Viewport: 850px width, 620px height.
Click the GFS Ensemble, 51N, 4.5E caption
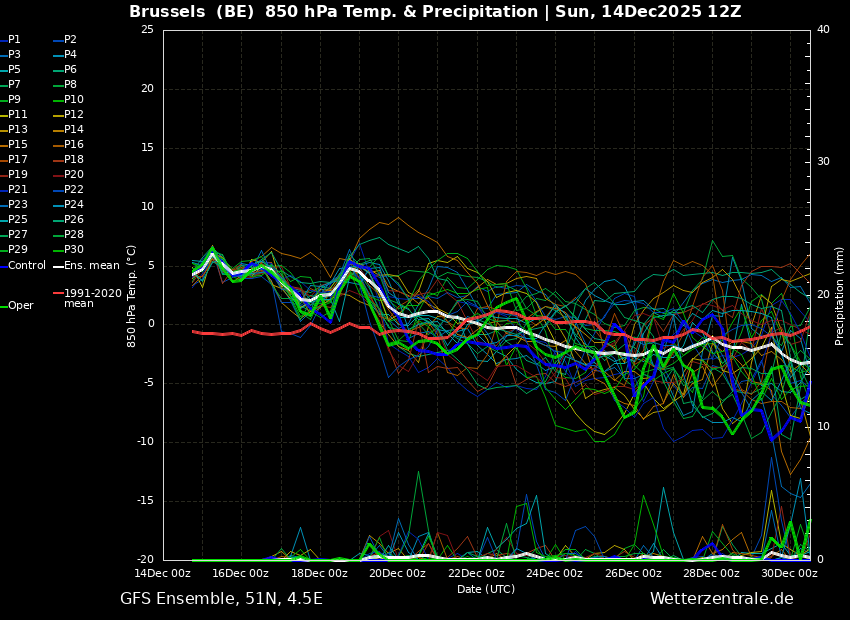[x=221, y=599]
